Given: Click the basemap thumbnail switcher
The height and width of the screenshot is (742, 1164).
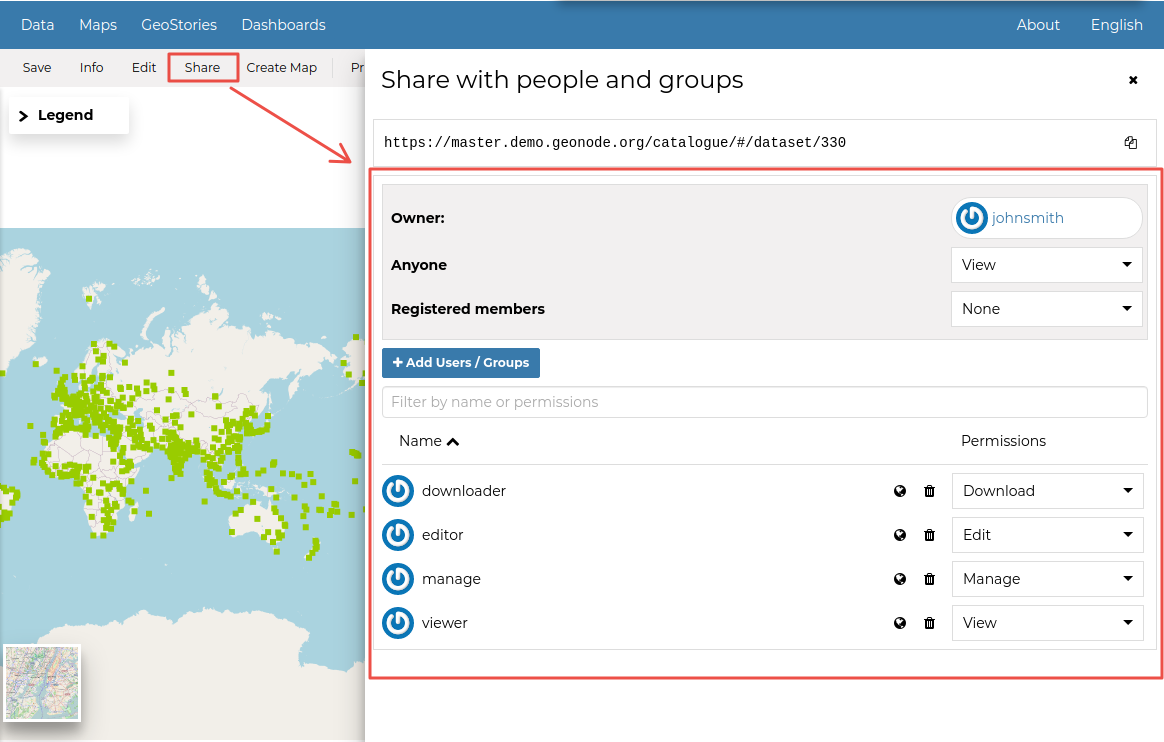Looking at the screenshot, I should click(42, 683).
